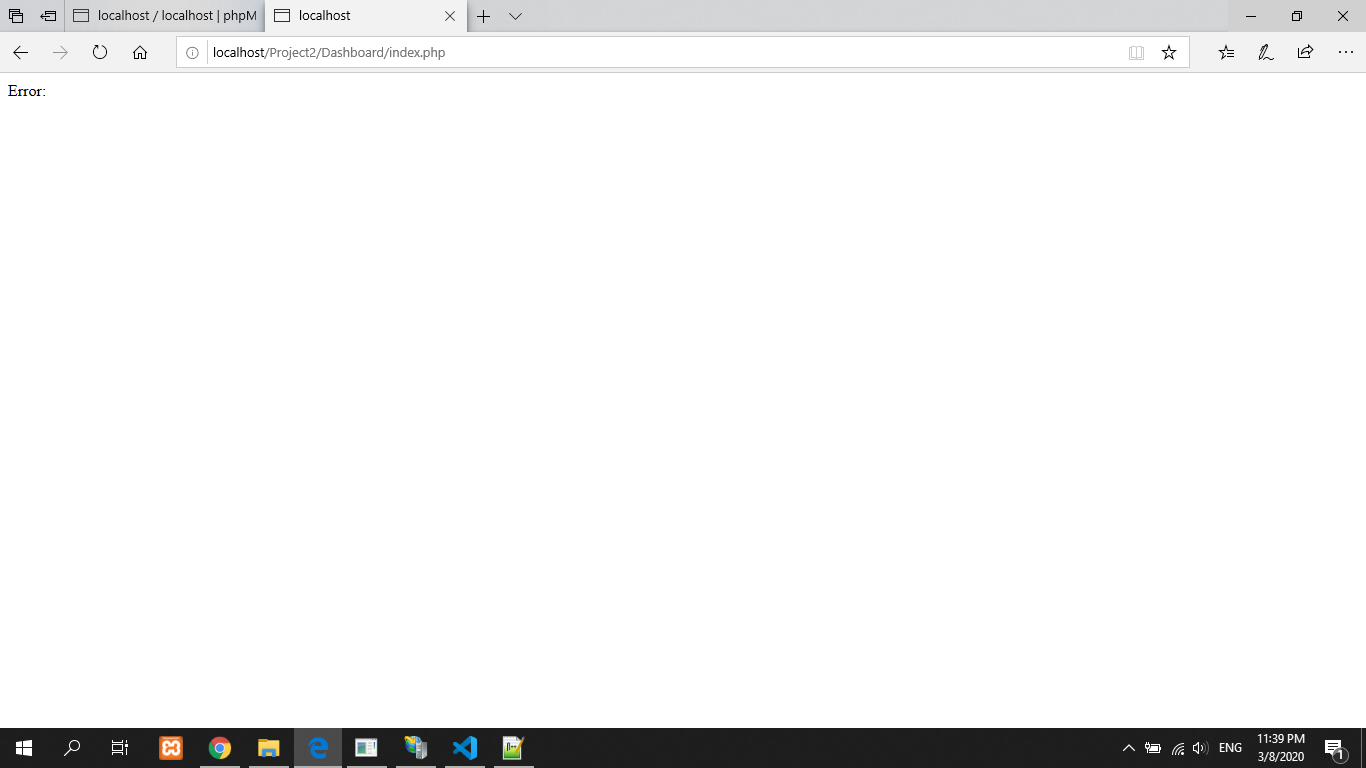Screen dimensions: 1366x768
Task: Restore down the Edge window
Action: pos(1297,16)
